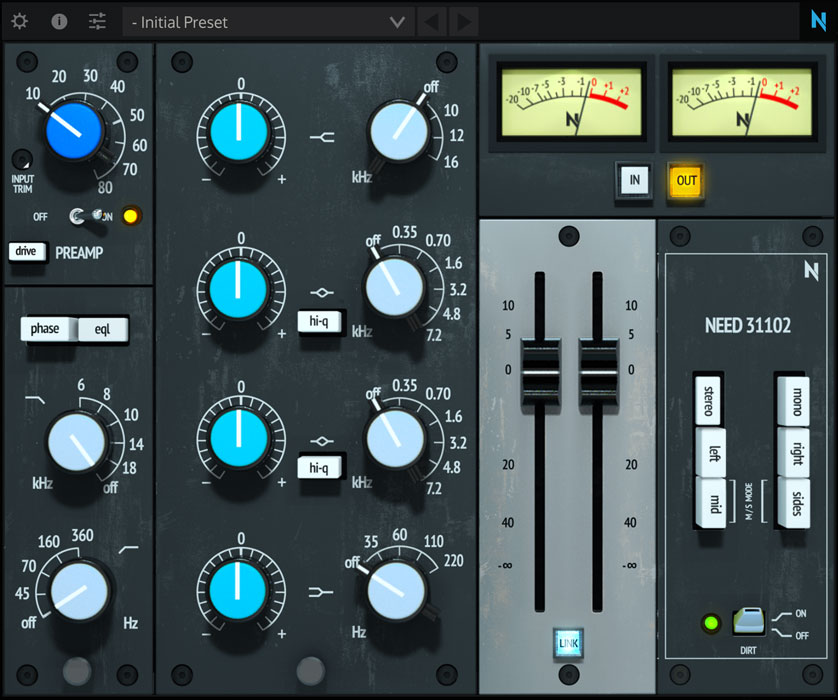Screen dimensions: 838x700
Task: Click the high shelf curve icon
Action: 322,138
